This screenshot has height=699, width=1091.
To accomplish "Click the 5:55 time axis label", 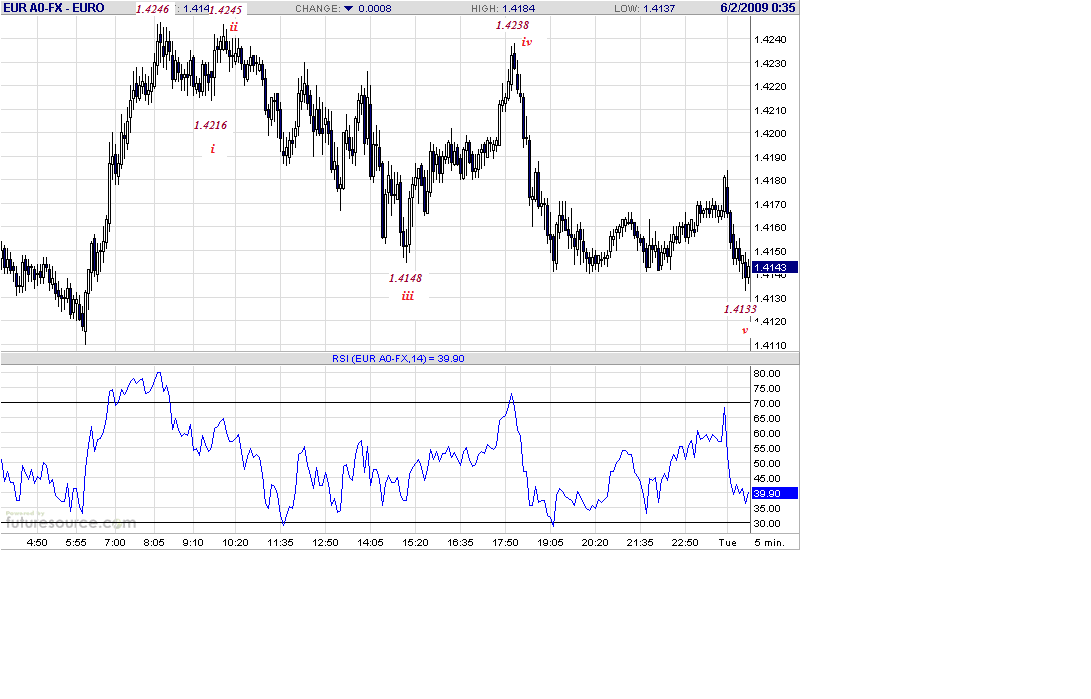I will click(x=76, y=543).
